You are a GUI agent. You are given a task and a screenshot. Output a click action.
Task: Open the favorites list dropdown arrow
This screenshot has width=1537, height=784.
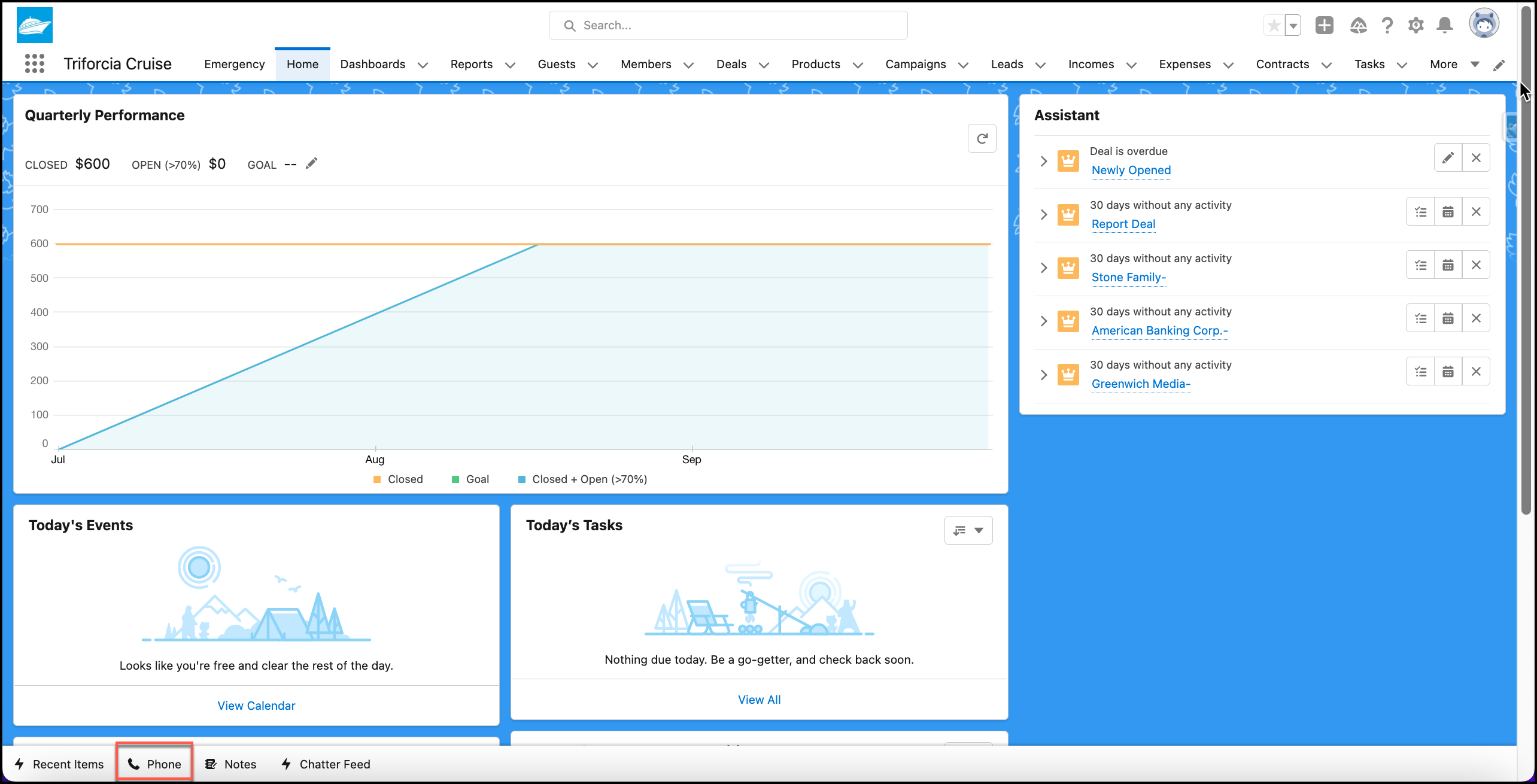coord(1293,25)
